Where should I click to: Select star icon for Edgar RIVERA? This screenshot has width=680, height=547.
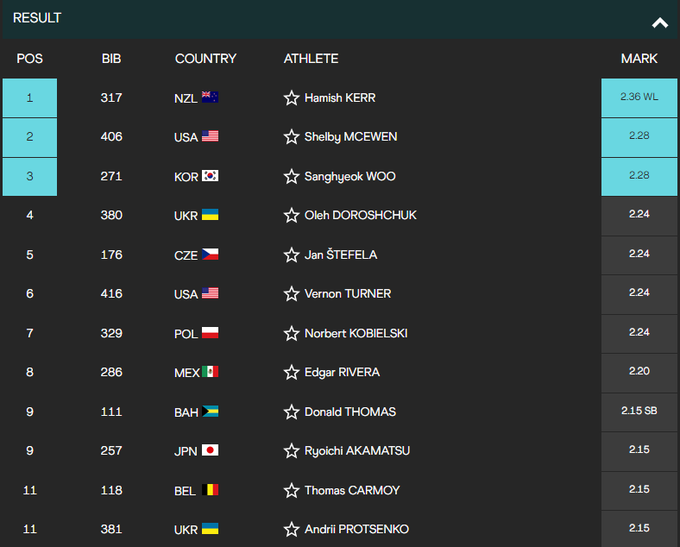[292, 372]
